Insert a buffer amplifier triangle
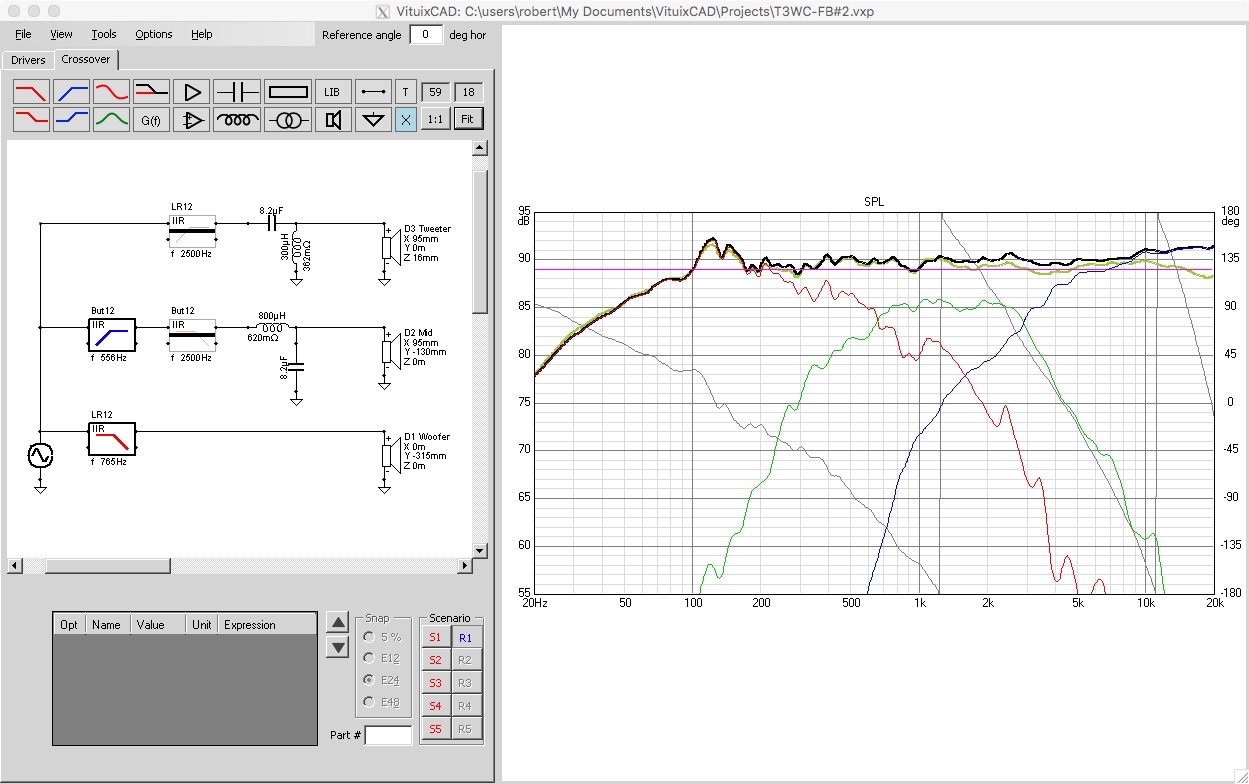1249x784 pixels. [x=191, y=92]
